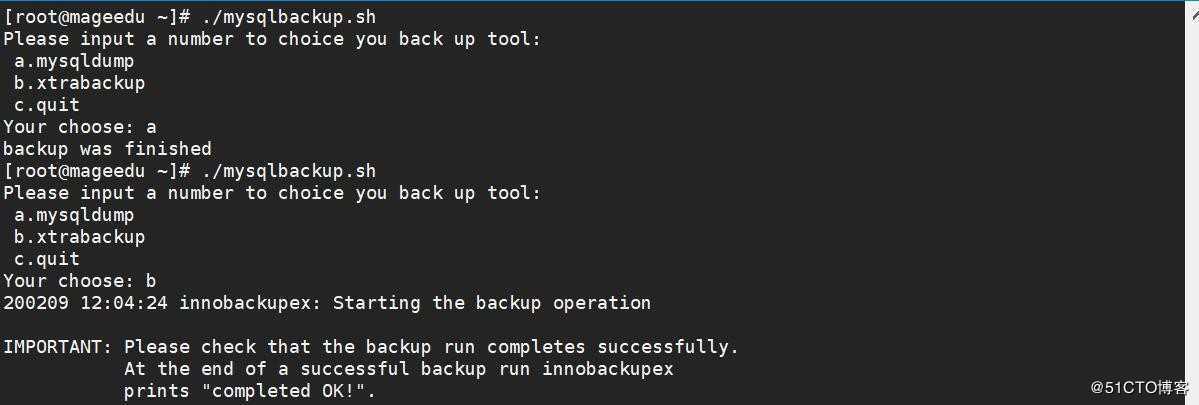
Task: Select the first b.xtrabackup option text
Action: click(80, 83)
